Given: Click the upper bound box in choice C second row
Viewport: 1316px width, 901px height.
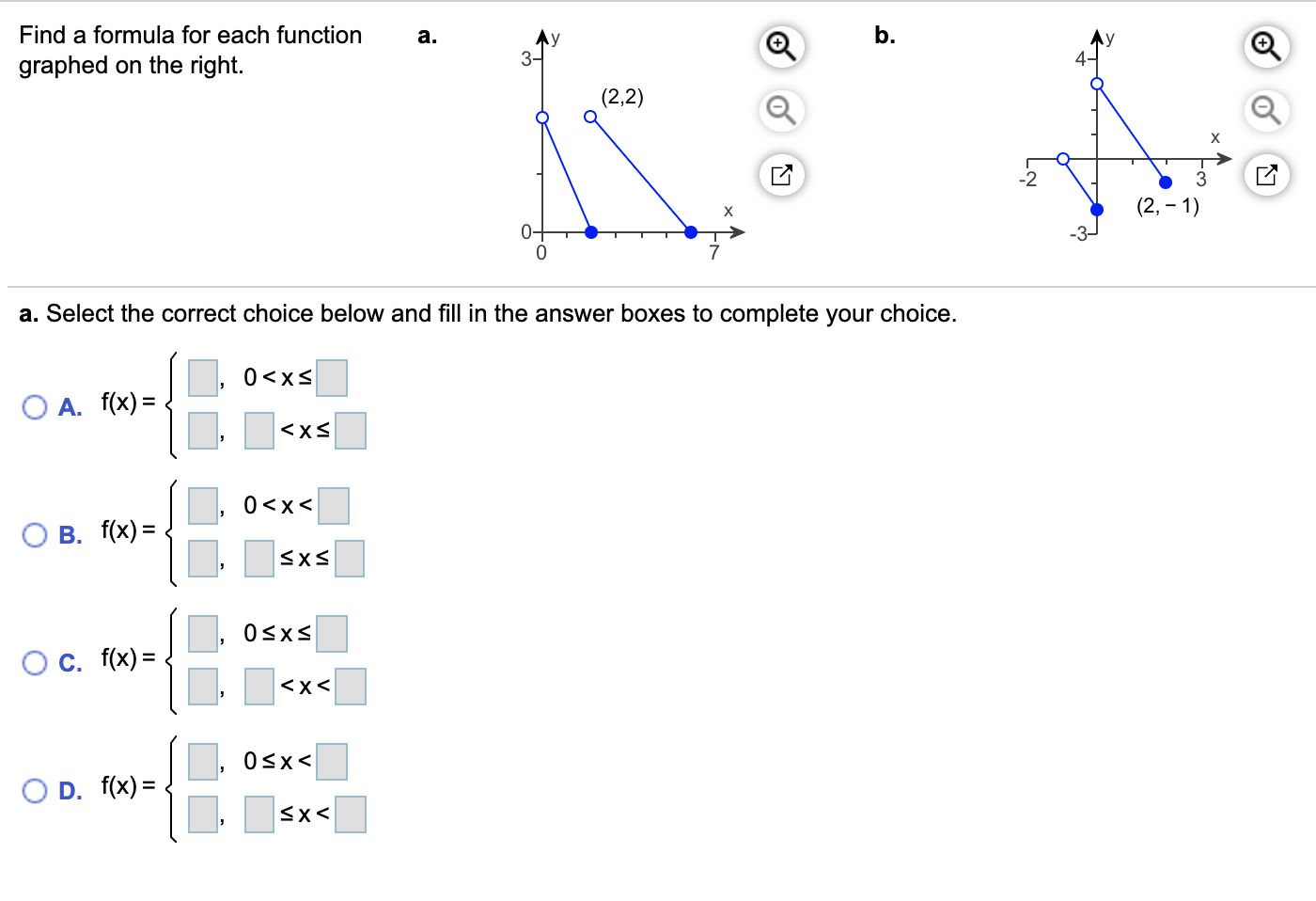Looking at the screenshot, I should [x=351, y=687].
